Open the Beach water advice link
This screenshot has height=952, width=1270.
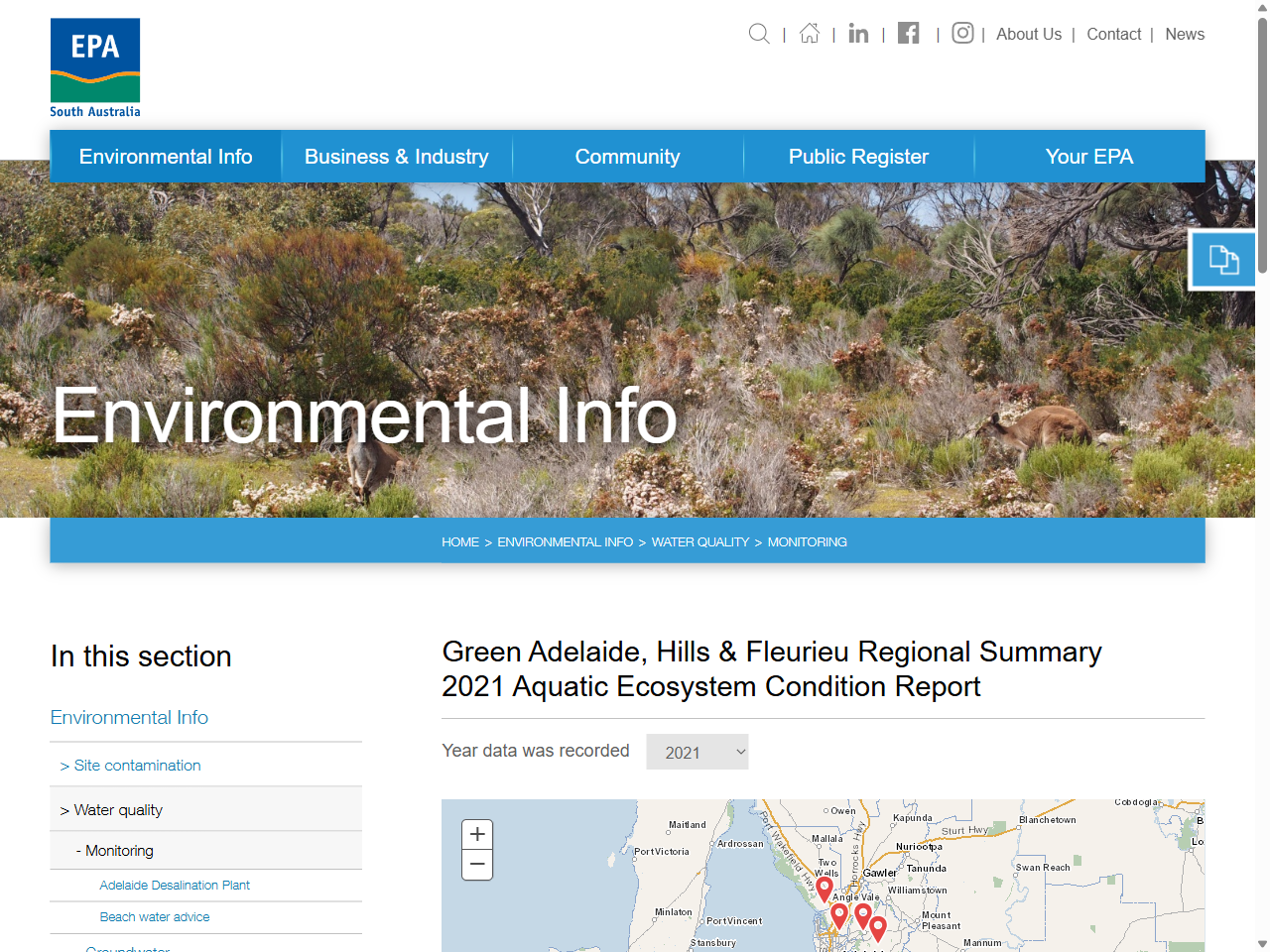(154, 916)
